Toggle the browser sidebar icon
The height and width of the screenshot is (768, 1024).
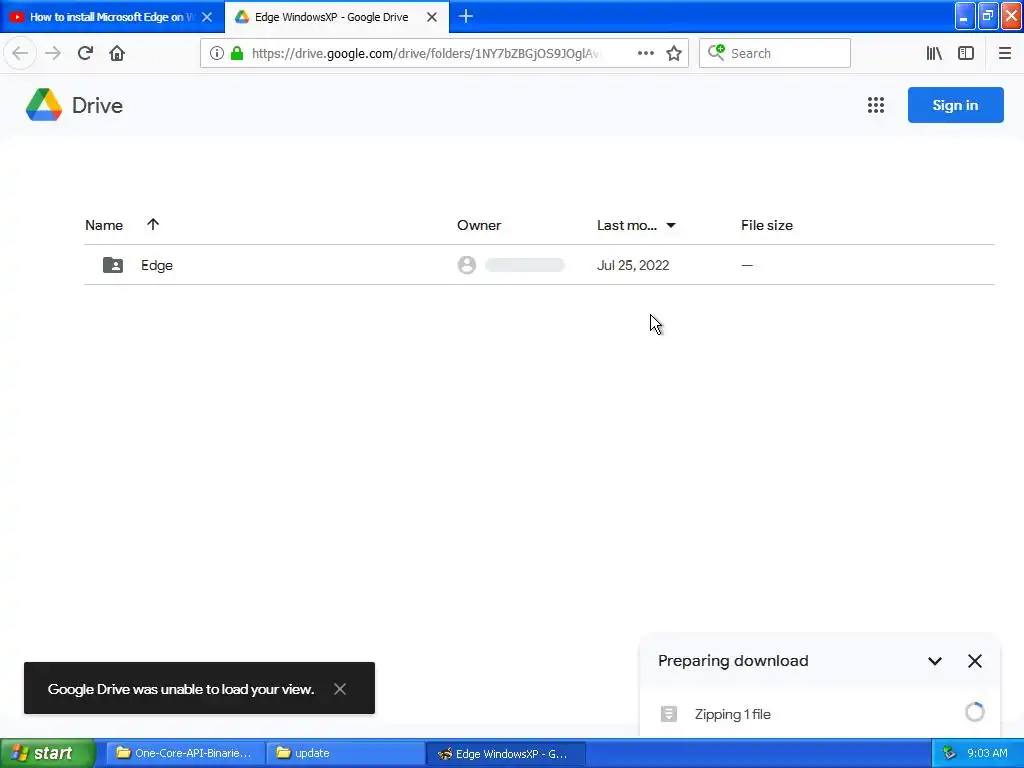tap(966, 53)
